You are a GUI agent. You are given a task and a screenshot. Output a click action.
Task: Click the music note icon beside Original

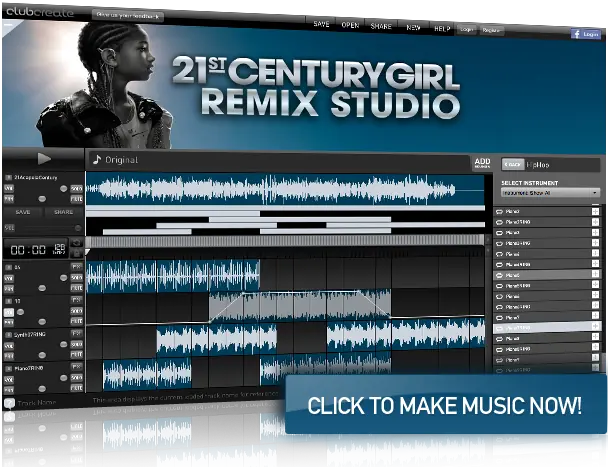click(97, 159)
